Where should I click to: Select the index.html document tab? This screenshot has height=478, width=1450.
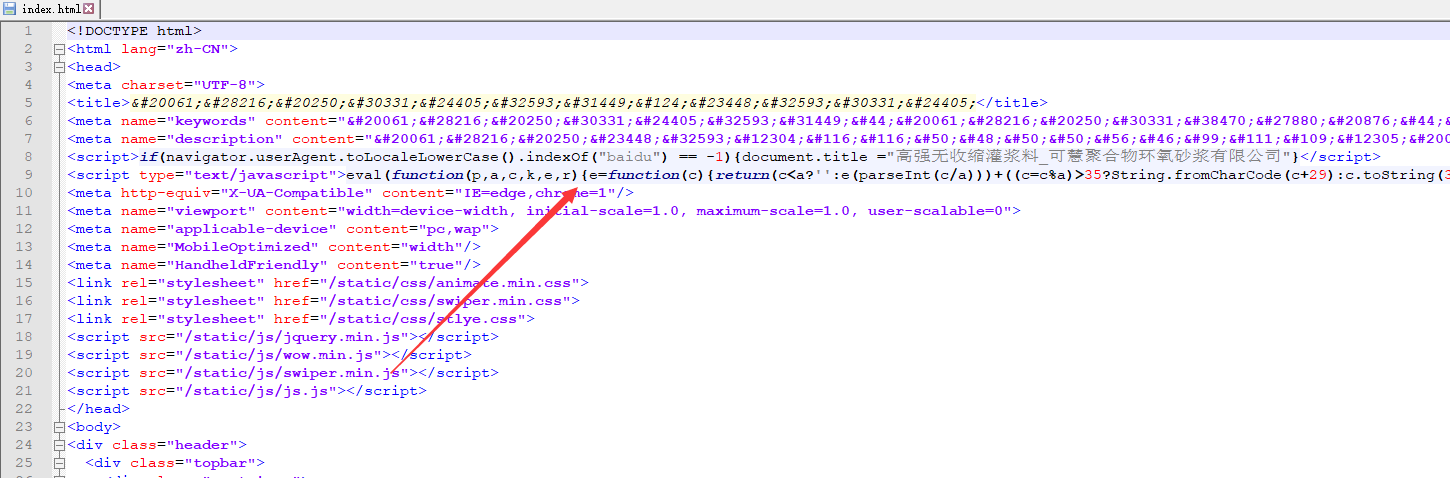pyautogui.click(x=50, y=9)
